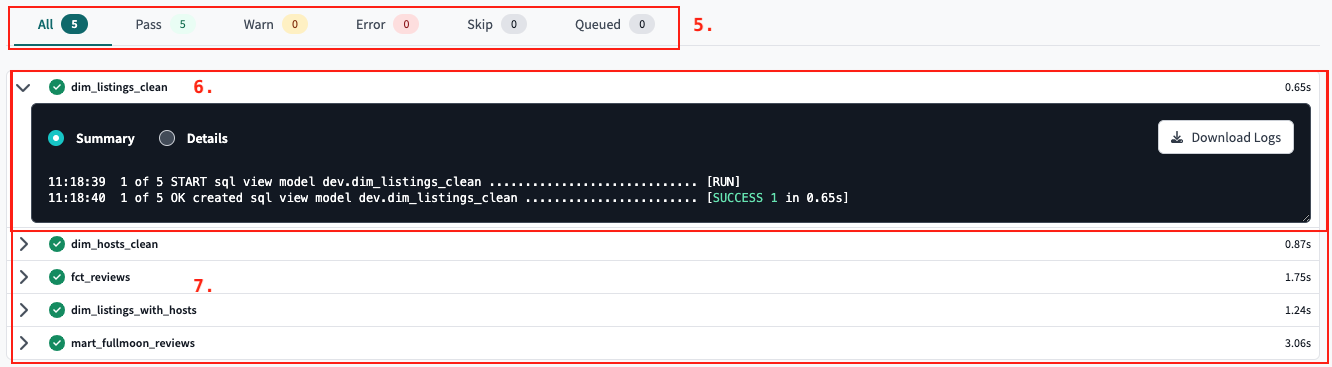Open the Warn tab
The height and width of the screenshot is (367, 1332).
[x=275, y=24]
